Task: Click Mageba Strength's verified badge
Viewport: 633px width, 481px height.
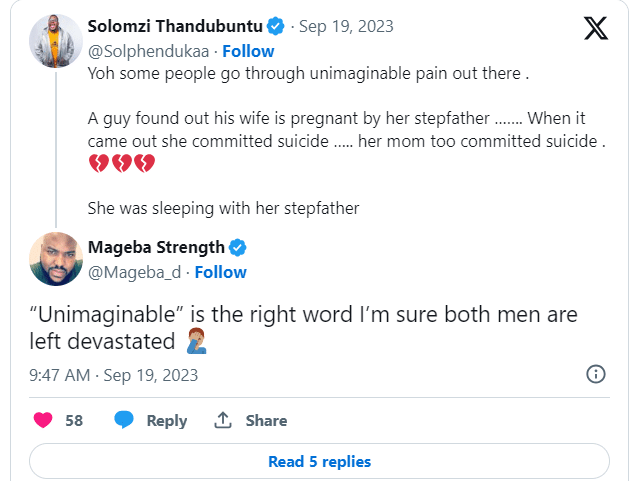Action: [x=239, y=247]
